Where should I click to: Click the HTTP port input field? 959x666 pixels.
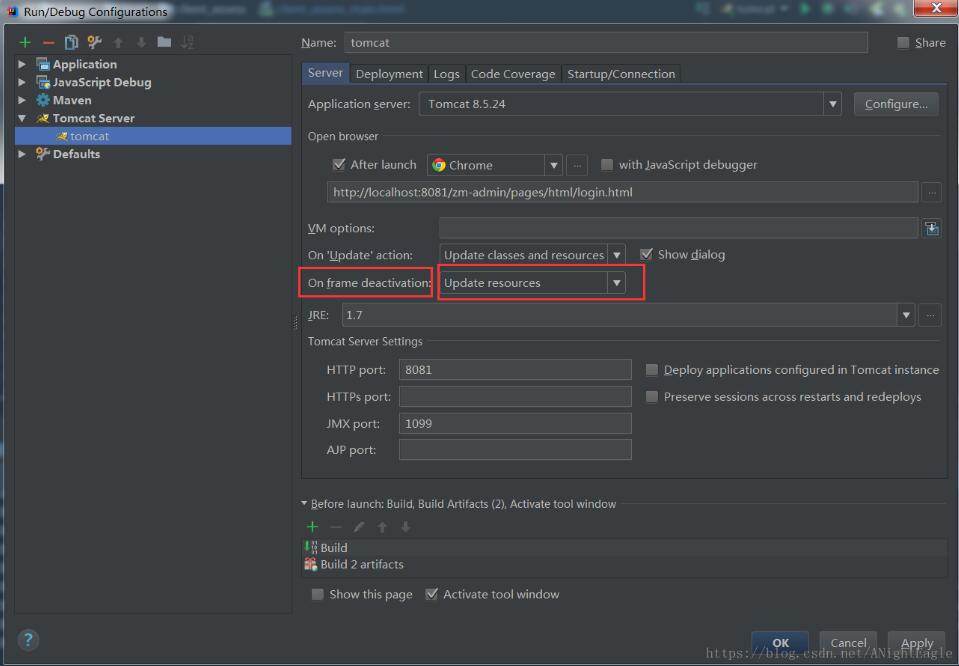coord(514,370)
